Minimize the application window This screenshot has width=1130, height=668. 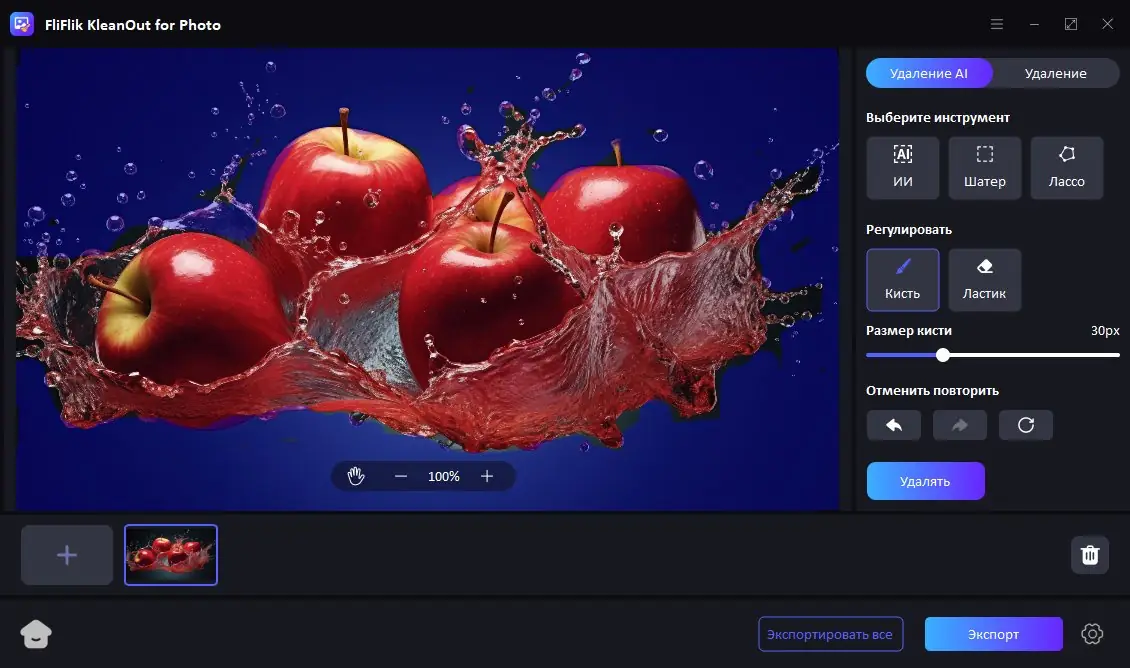(x=1034, y=25)
